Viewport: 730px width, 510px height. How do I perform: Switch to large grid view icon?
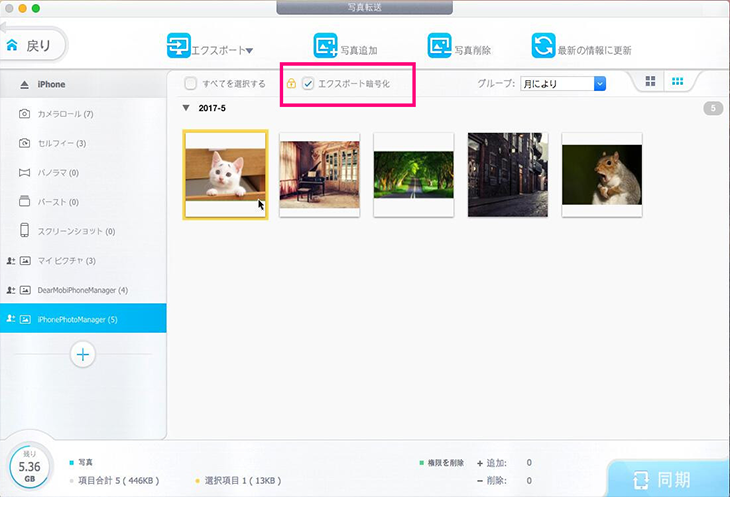tap(650, 82)
